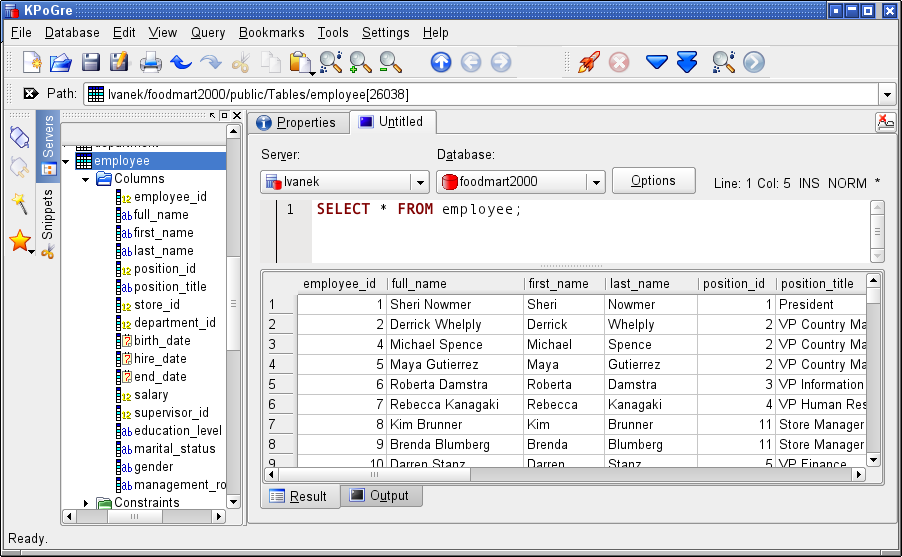
Task: Open the Query menu
Action: tap(208, 33)
